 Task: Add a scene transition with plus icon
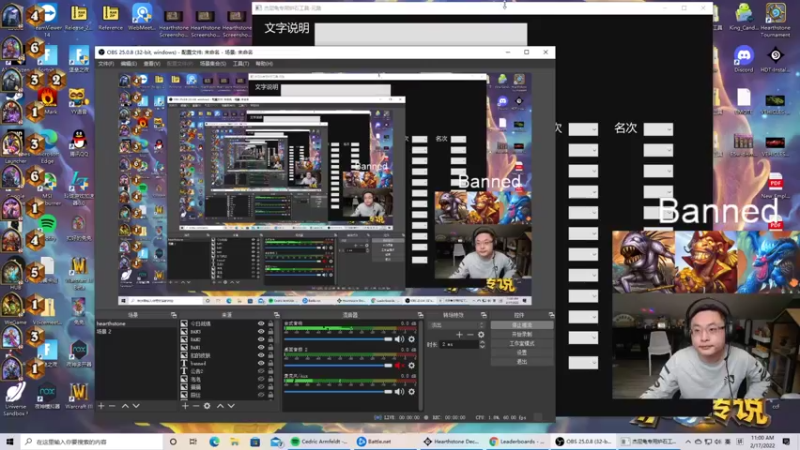(459, 335)
